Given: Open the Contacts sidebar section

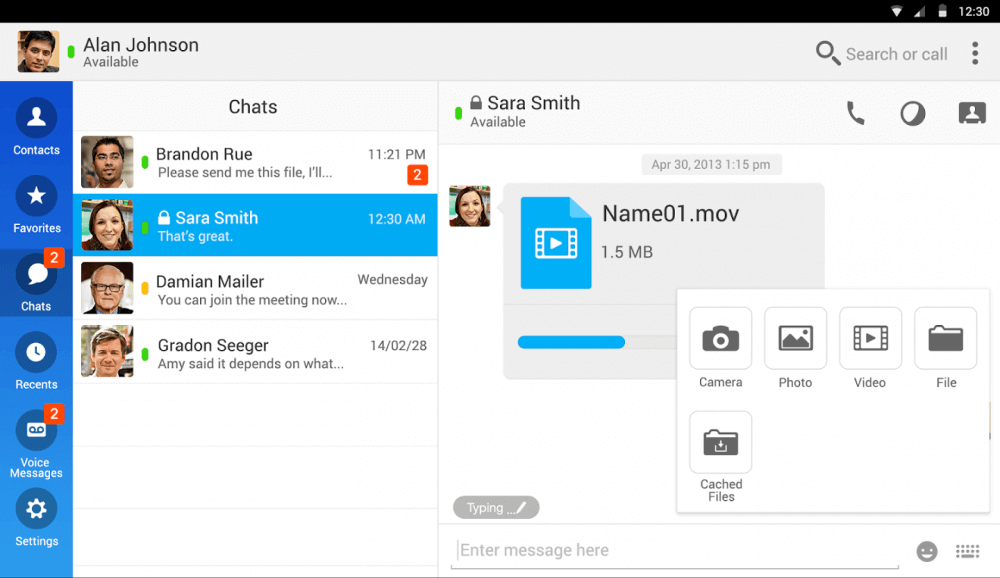Looking at the screenshot, I should (x=36, y=127).
